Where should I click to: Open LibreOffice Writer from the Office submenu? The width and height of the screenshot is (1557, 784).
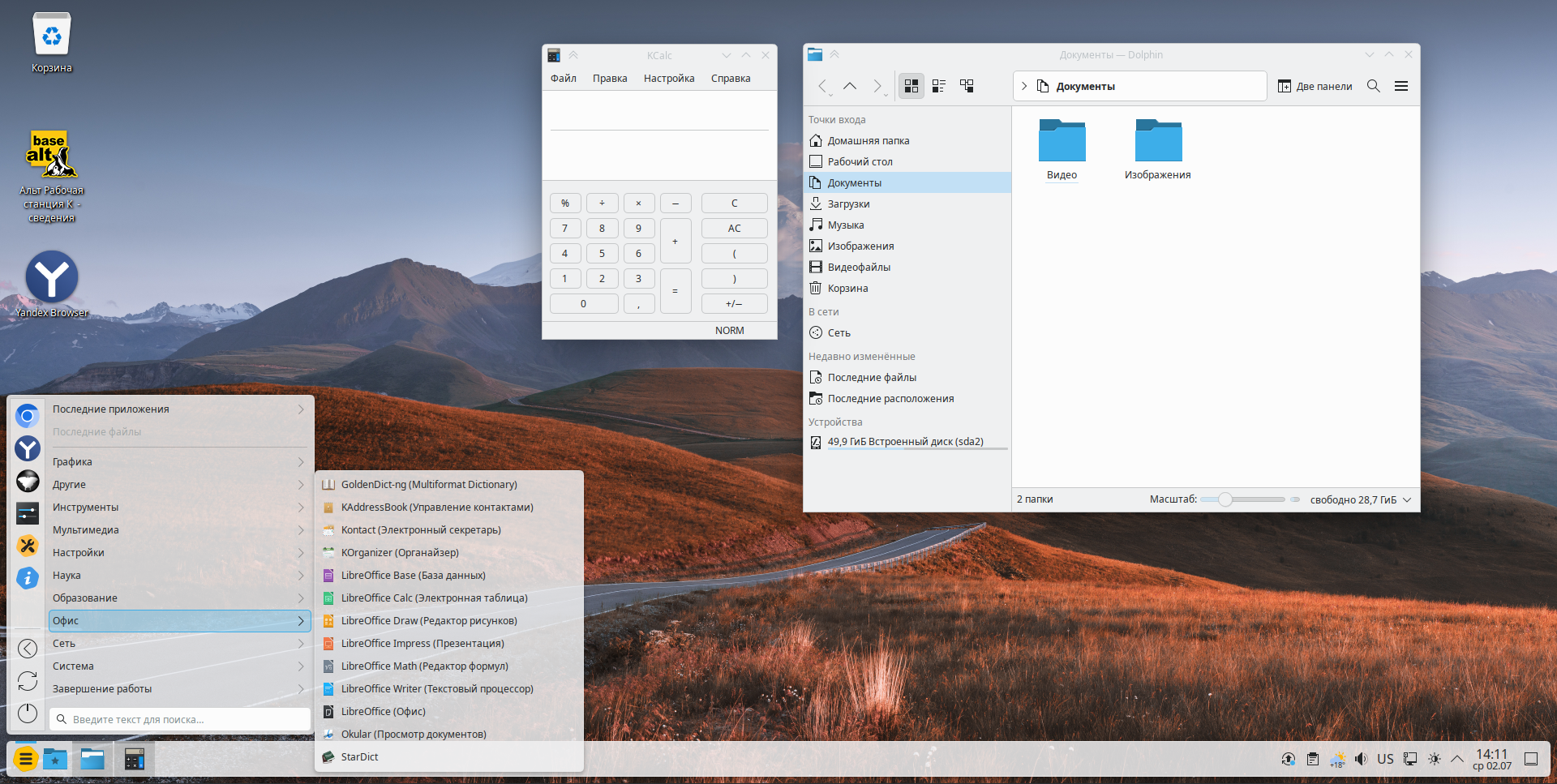[x=436, y=688]
